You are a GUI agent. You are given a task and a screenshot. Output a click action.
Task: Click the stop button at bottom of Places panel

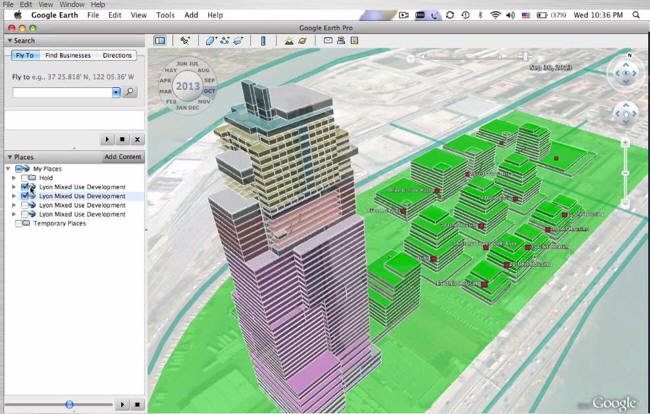point(137,404)
